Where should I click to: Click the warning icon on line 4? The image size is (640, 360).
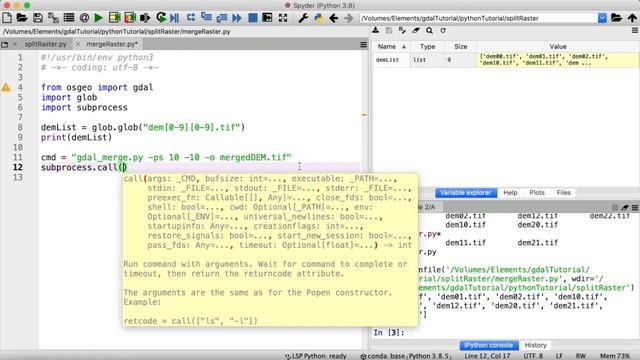[6, 87]
